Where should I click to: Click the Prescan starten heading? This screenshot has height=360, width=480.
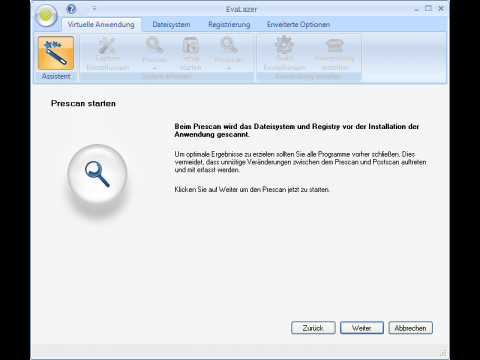[83, 104]
